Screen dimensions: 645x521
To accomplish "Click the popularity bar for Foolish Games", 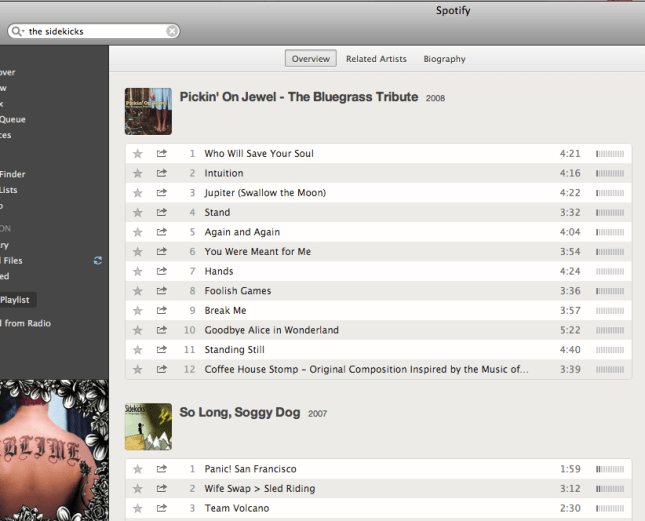I will [x=610, y=291].
